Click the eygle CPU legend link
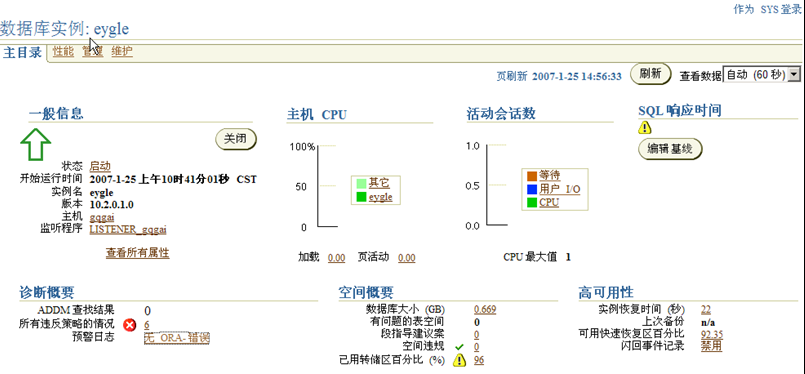The width and height of the screenshot is (805, 374). pos(381,197)
